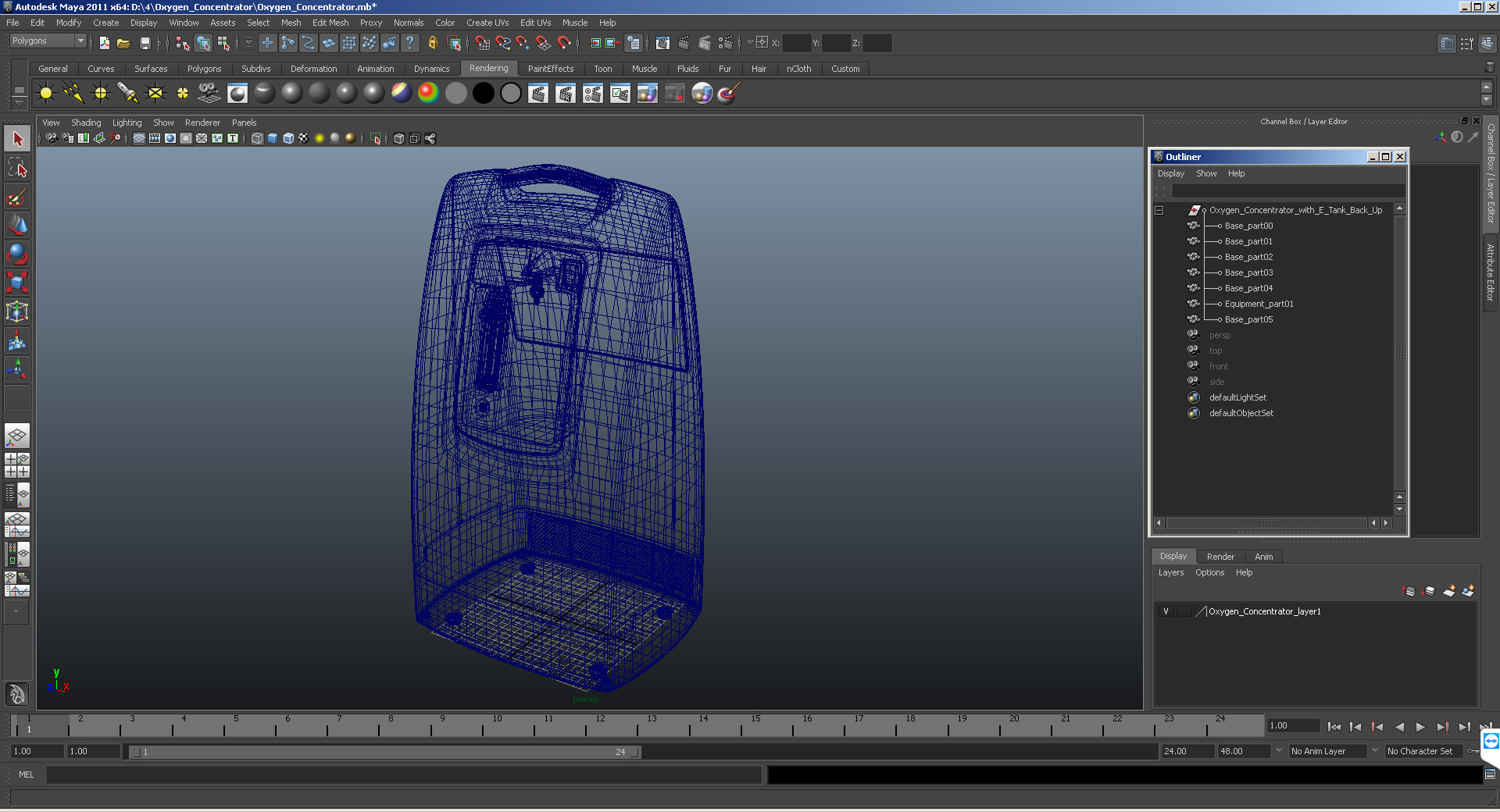Open the scene file folder icon

[x=123, y=43]
